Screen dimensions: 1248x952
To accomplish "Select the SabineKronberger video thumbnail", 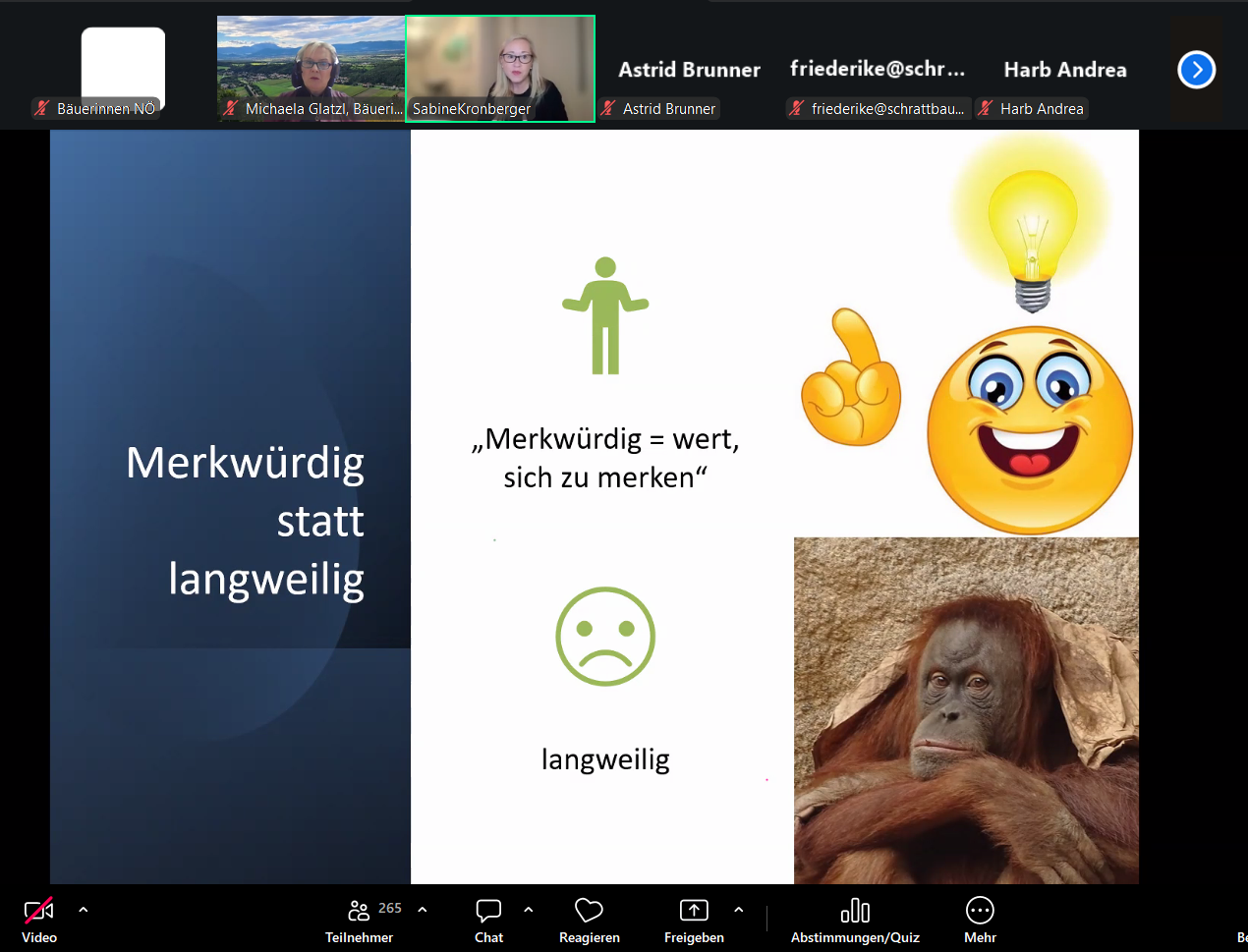I will [x=499, y=69].
